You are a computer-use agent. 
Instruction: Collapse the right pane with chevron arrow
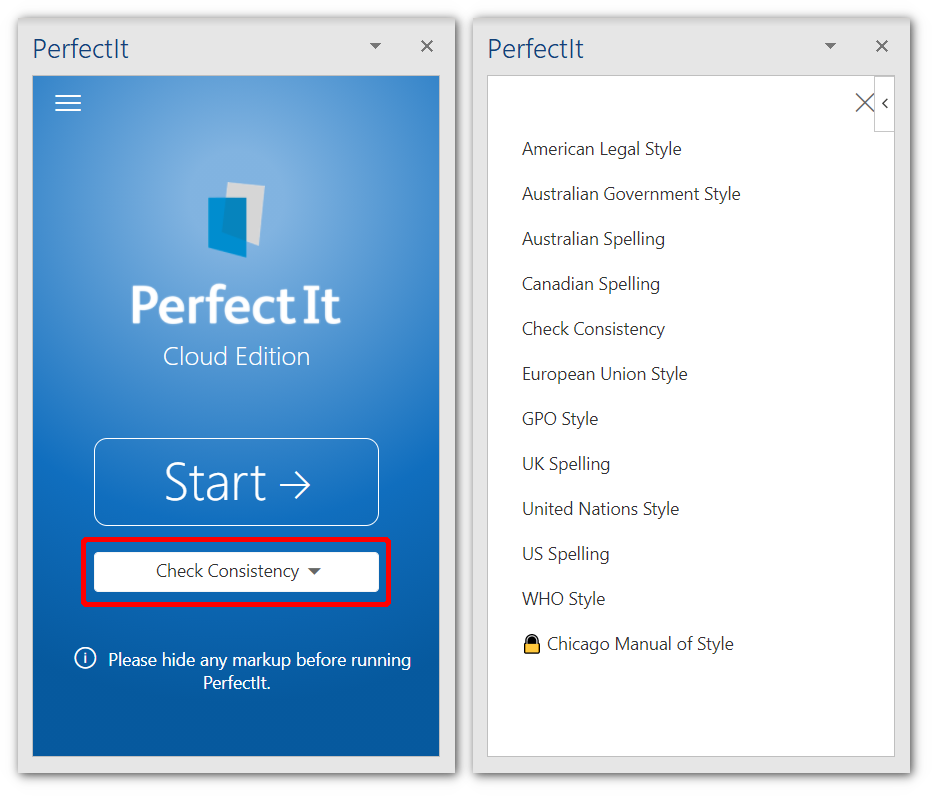point(885,103)
